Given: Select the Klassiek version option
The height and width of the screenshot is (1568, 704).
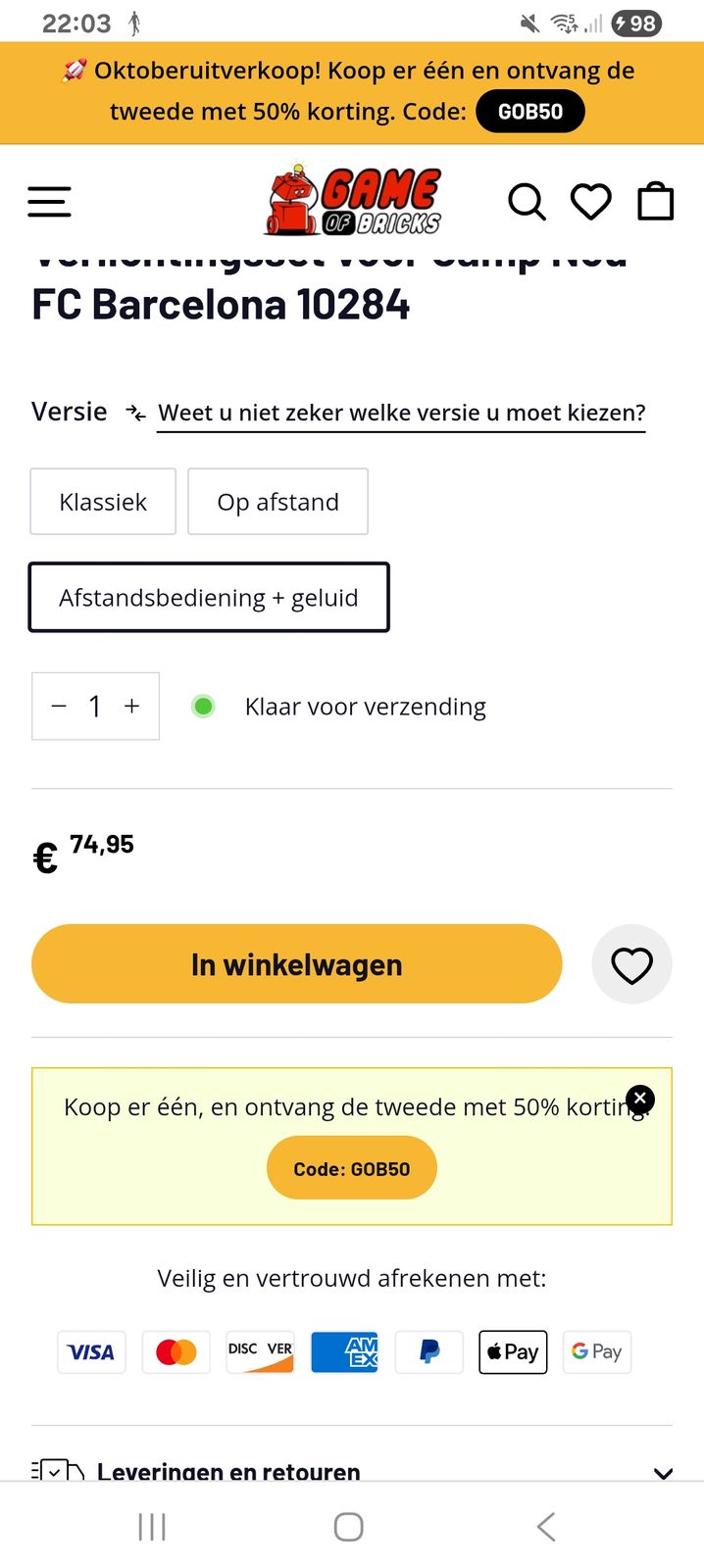Looking at the screenshot, I should [x=103, y=502].
